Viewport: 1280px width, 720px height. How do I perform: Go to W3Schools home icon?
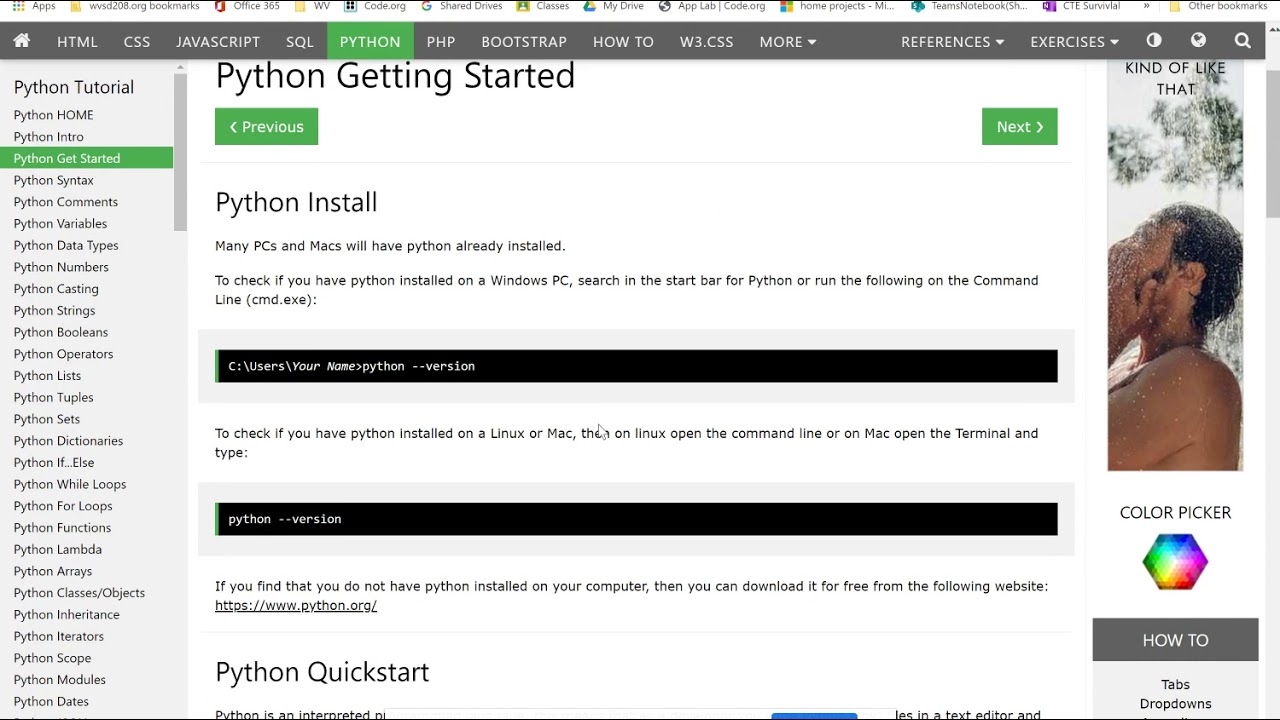click(x=21, y=41)
